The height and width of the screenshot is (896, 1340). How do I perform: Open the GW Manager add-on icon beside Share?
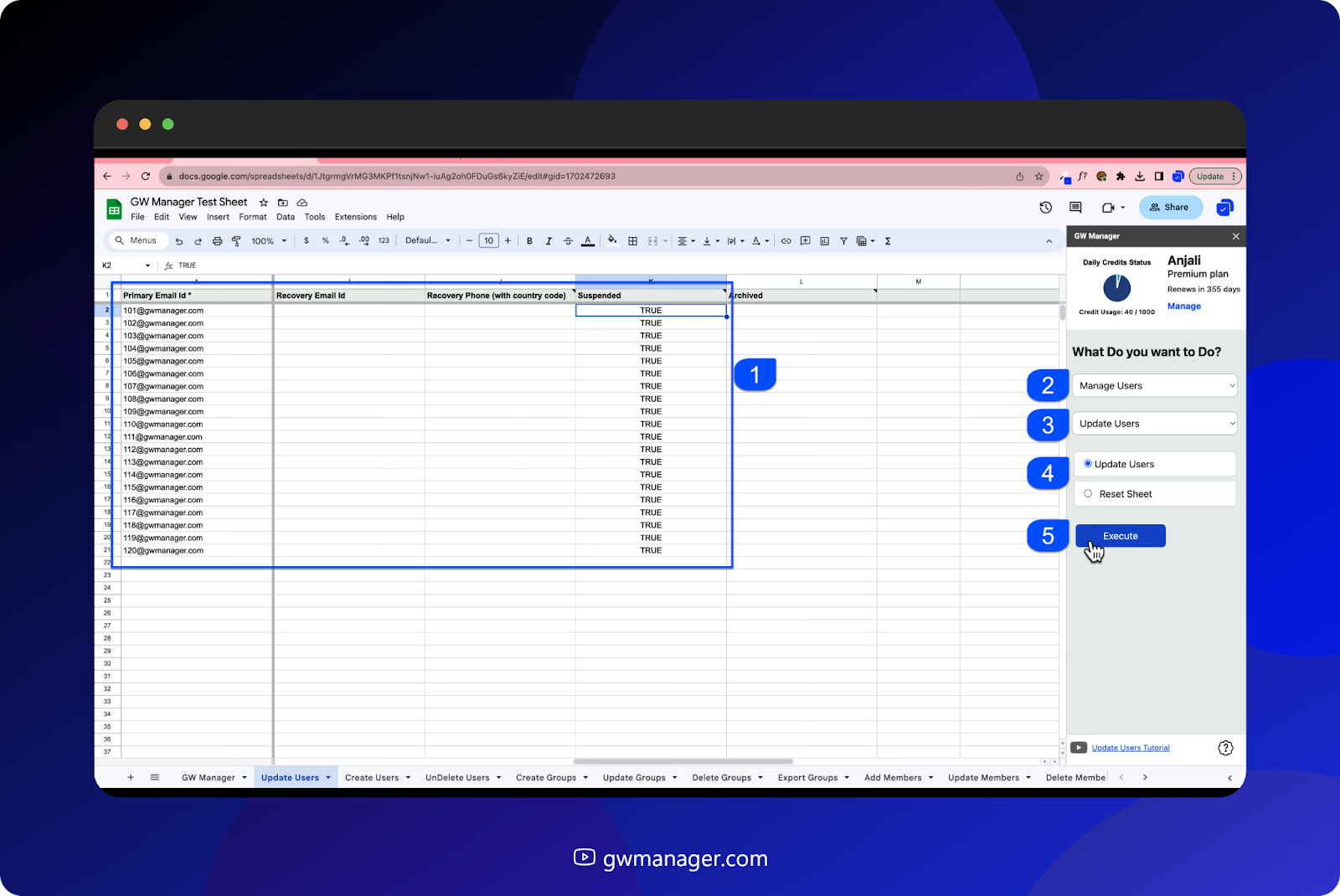[1224, 208]
